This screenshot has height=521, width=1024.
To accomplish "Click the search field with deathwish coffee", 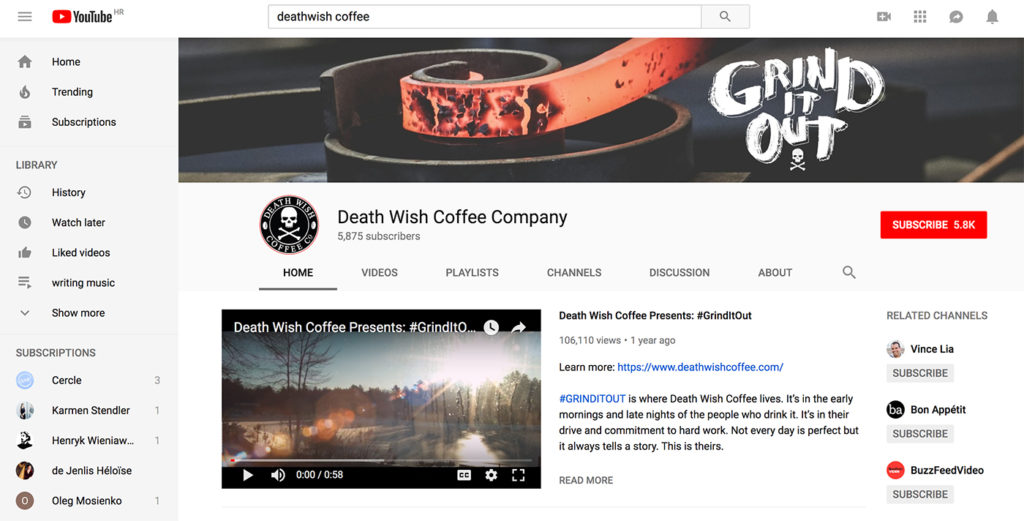I will pos(485,17).
